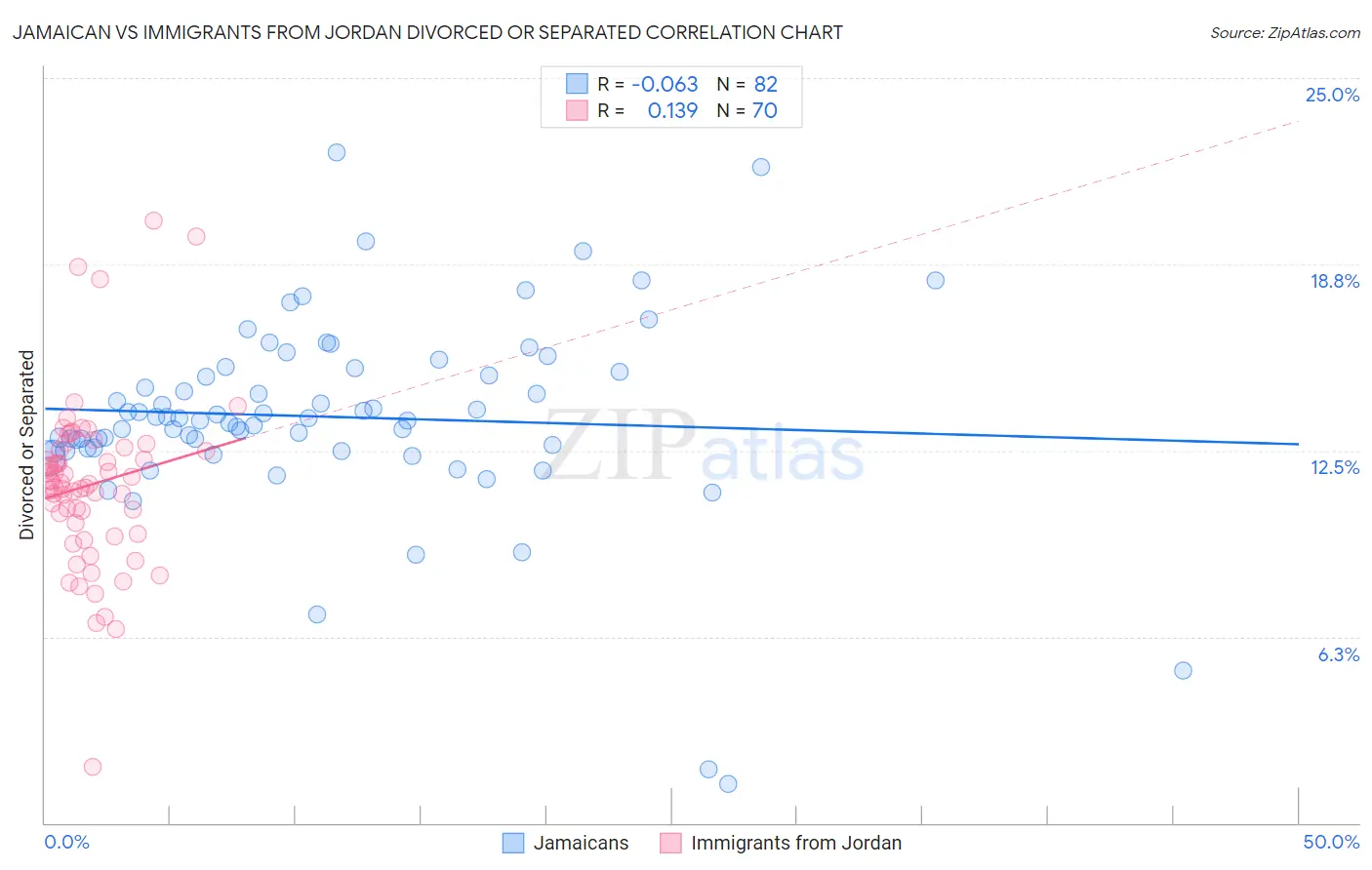Click the 18.8% y-axis label
Viewport: 1372px width, 870px height.
1334,281
